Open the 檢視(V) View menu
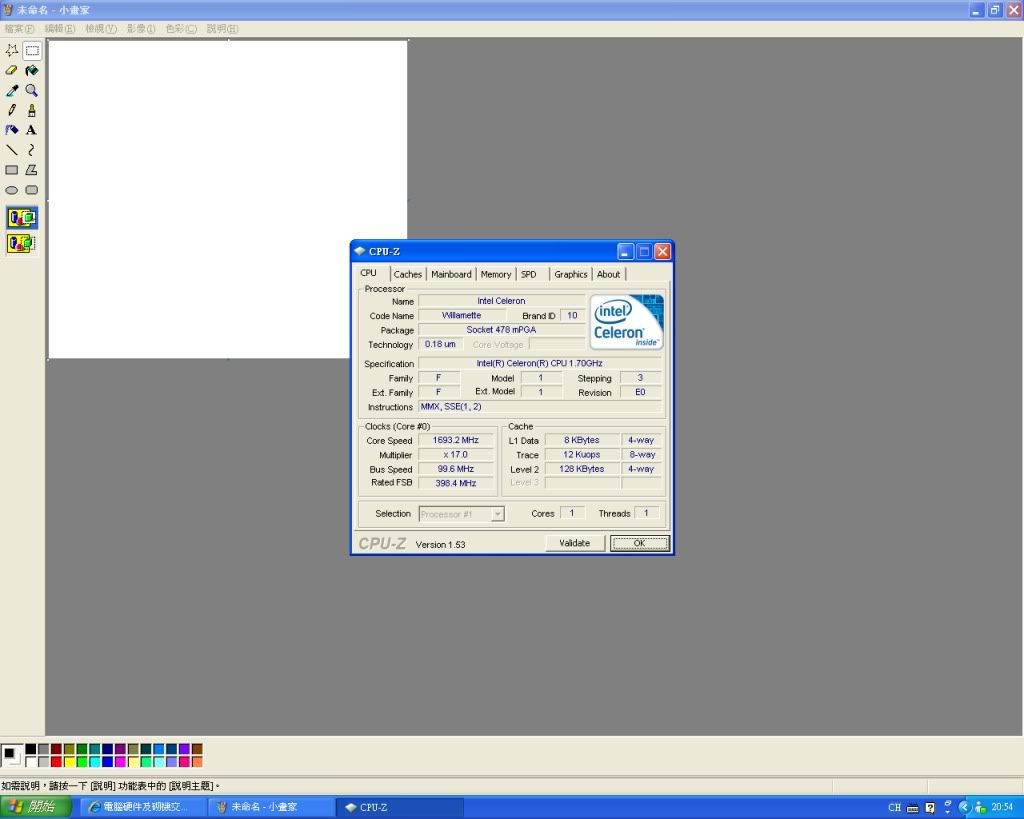Screen dimensions: 1024x819 pyautogui.click(x=101, y=29)
